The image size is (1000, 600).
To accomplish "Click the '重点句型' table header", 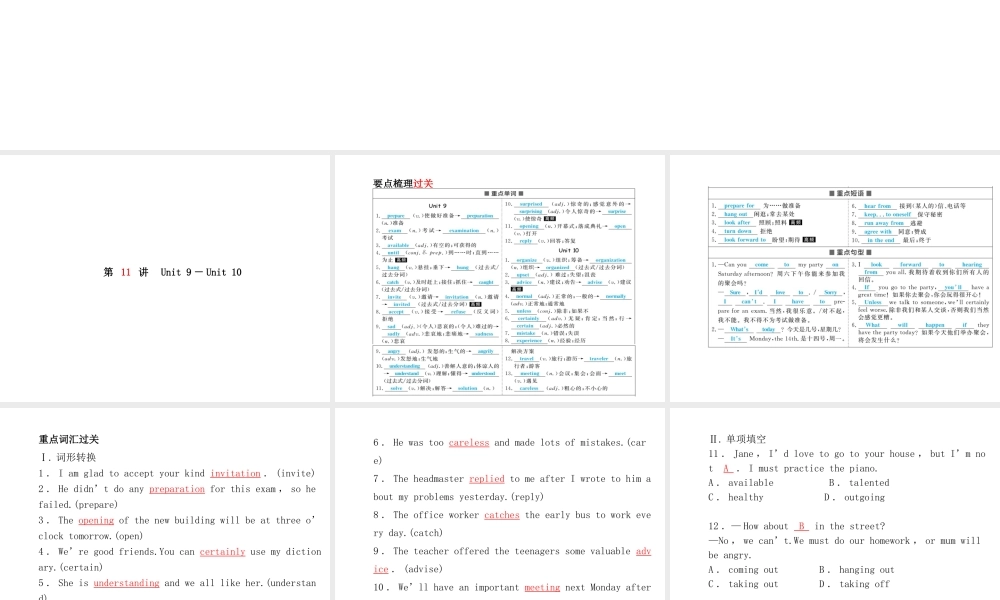I will (850, 252).
